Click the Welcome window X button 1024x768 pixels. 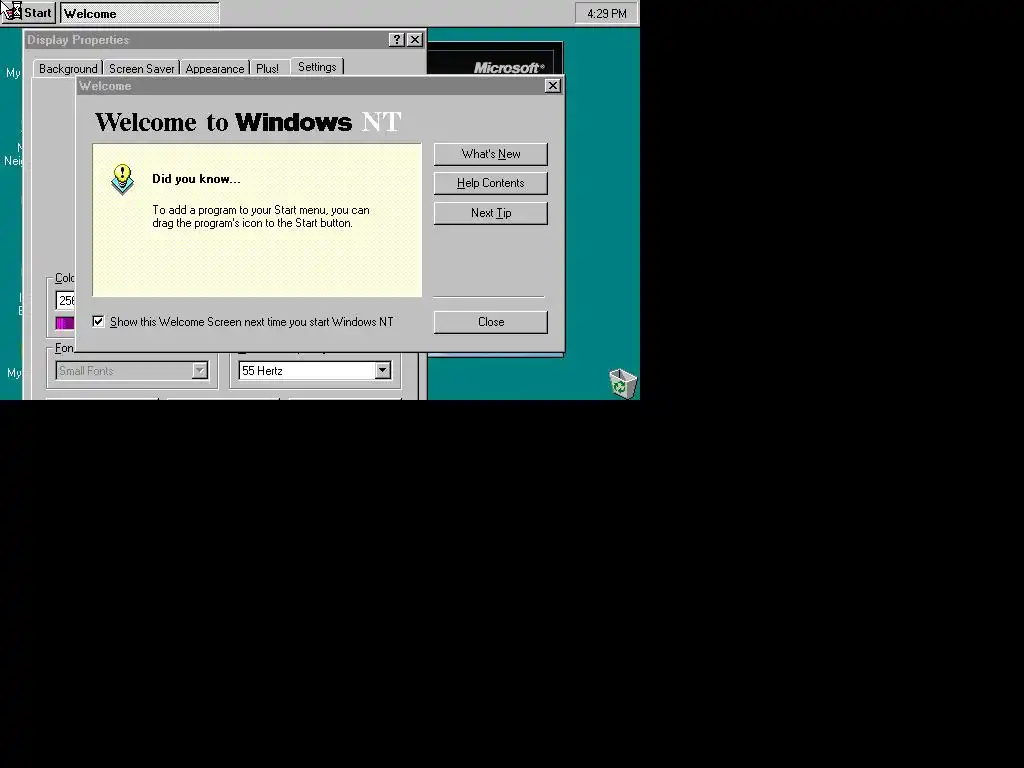point(552,86)
